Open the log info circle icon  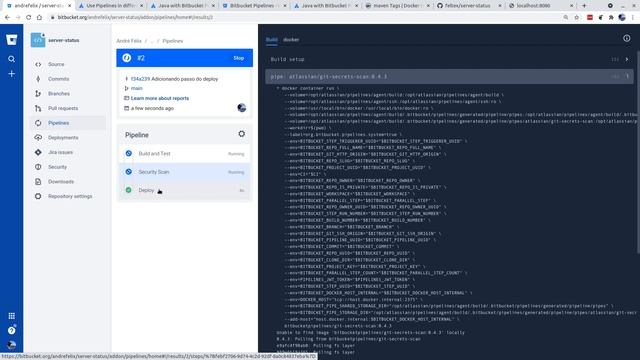click(627, 38)
